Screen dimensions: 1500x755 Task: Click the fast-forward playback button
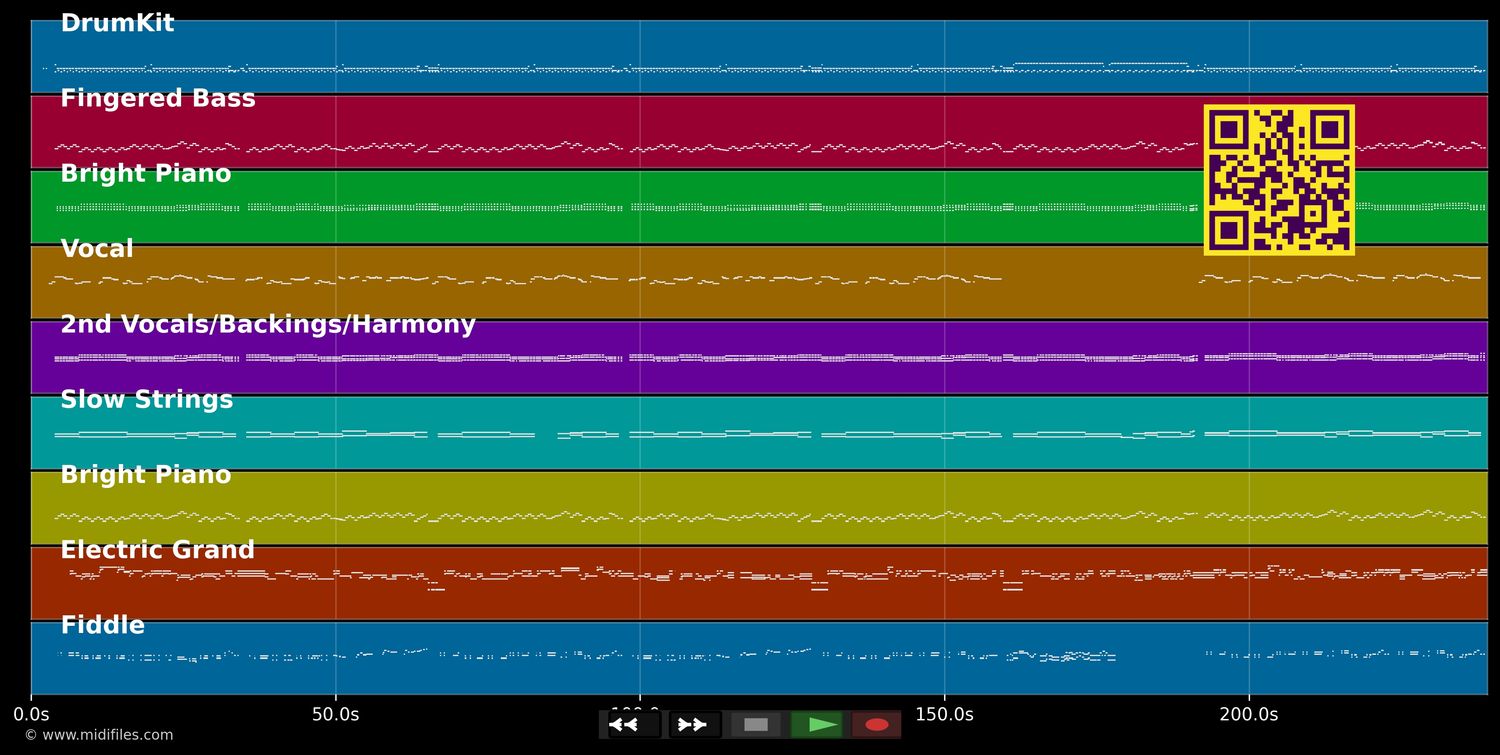pyautogui.click(x=695, y=725)
